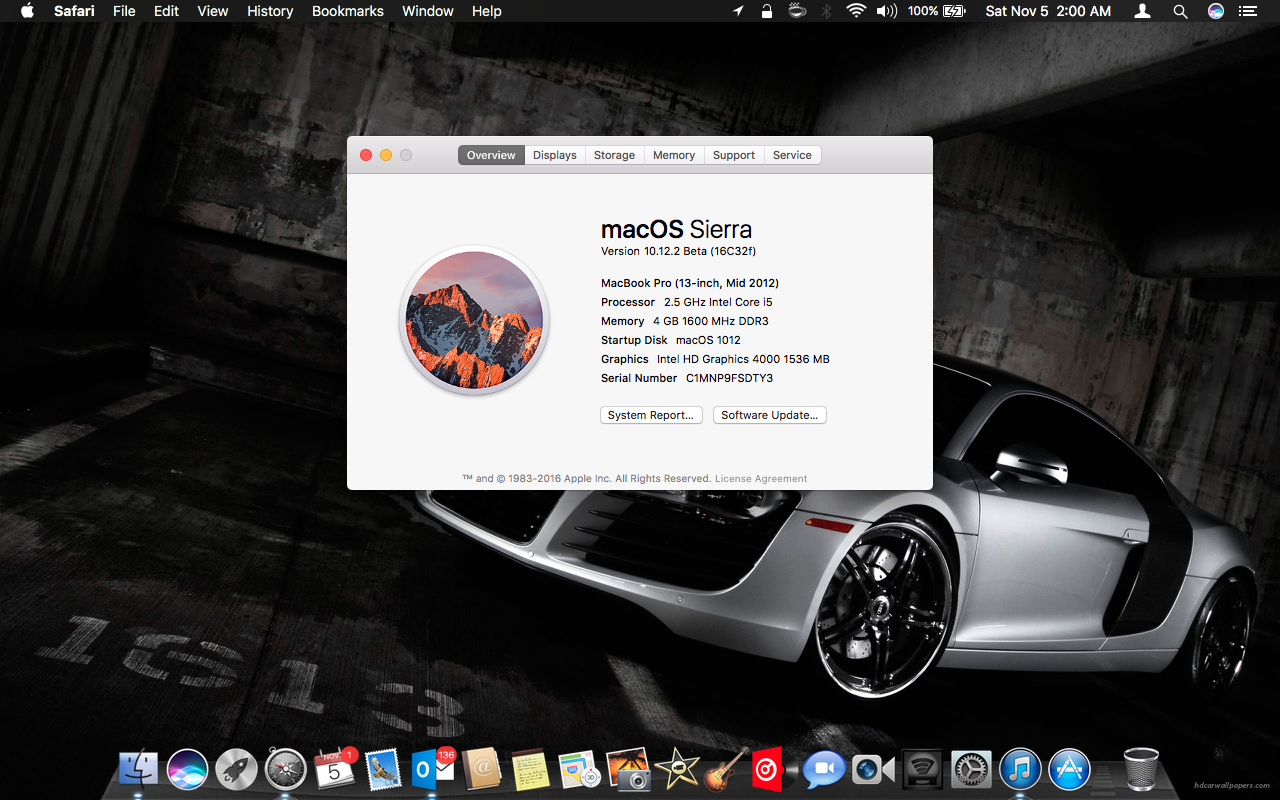Image resolution: width=1280 pixels, height=800 pixels.
Task: Close the About This Mac window
Action: coord(366,155)
